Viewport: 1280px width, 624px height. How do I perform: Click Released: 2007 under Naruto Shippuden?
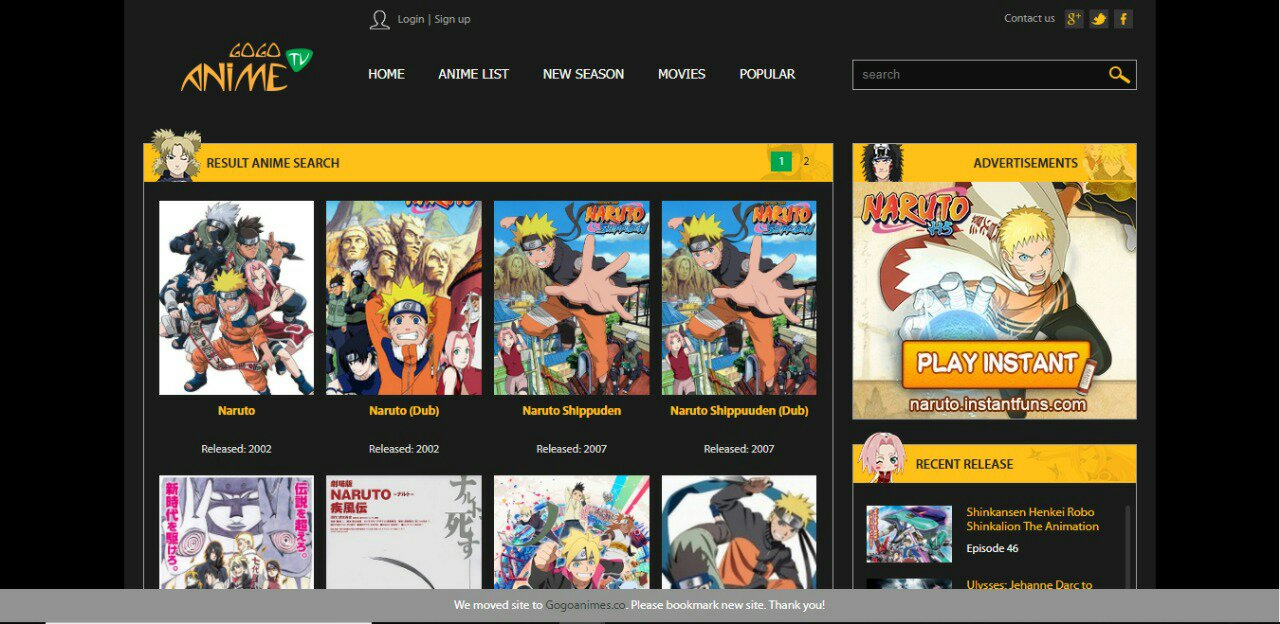pos(571,449)
